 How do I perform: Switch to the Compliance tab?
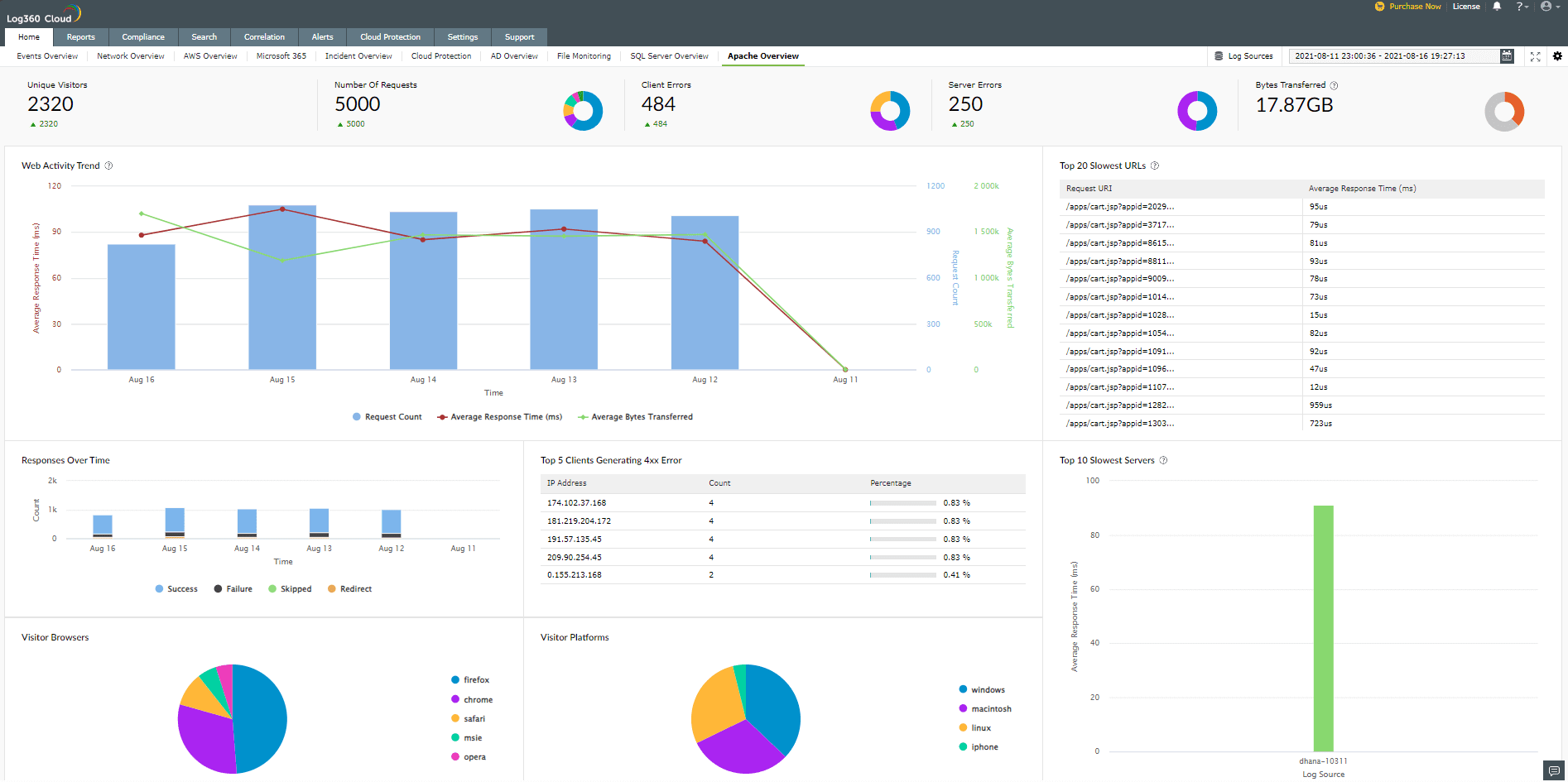[x=143, y=37]
